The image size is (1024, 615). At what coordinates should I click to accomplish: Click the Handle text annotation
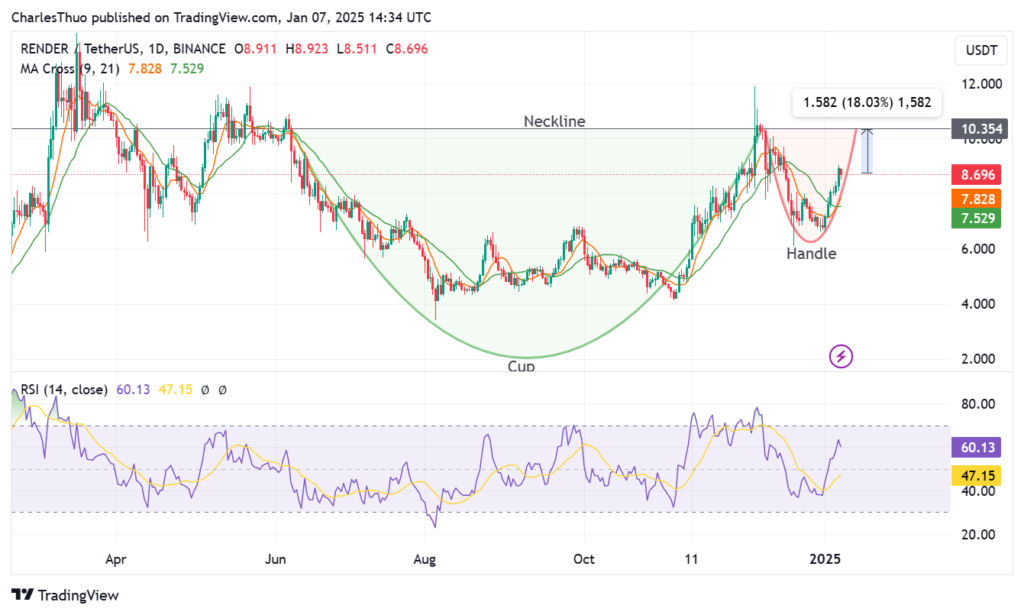point(810,254)
